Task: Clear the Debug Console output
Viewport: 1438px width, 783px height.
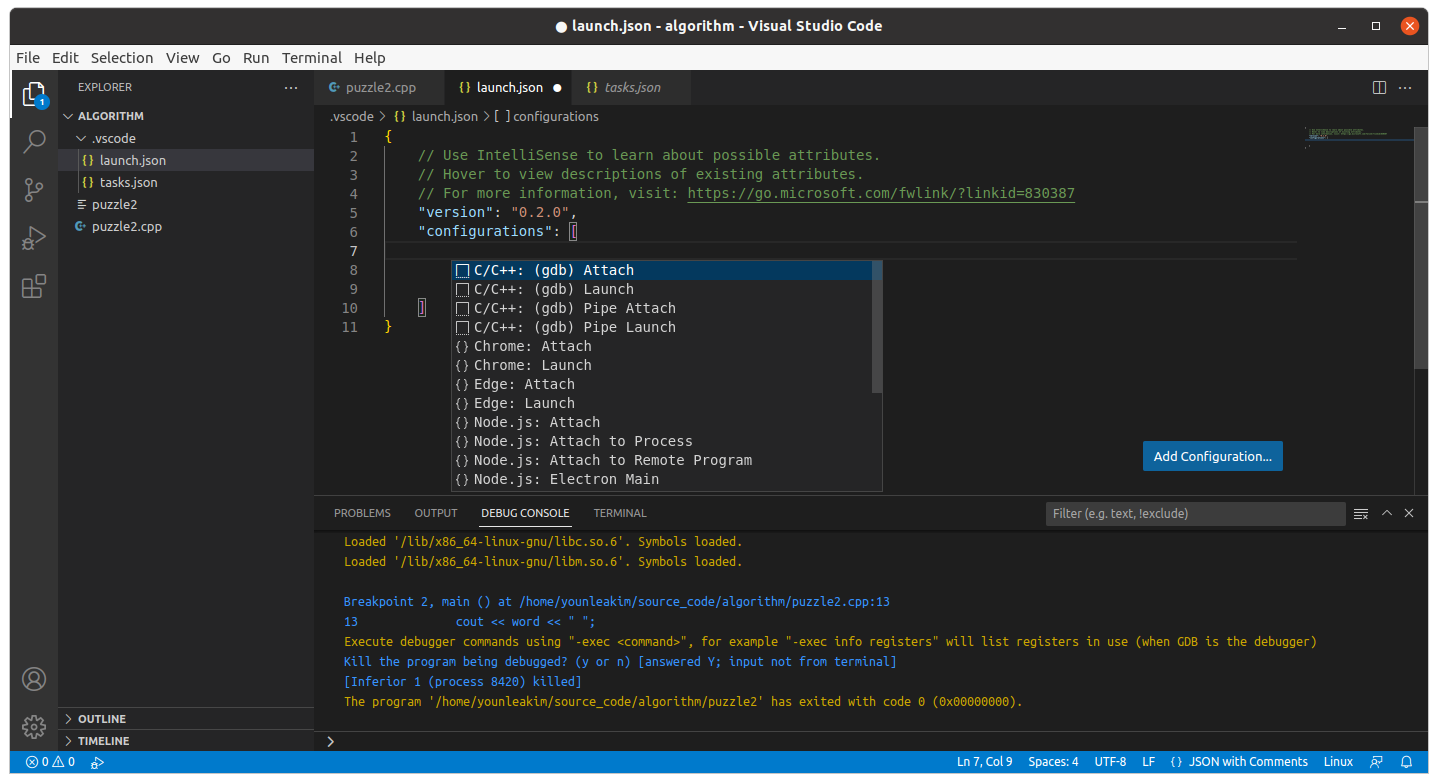Action: (x=1361, y=513)
